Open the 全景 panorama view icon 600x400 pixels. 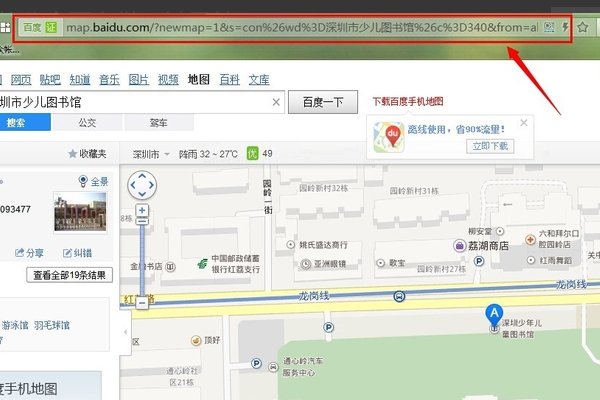click(83, 181)
